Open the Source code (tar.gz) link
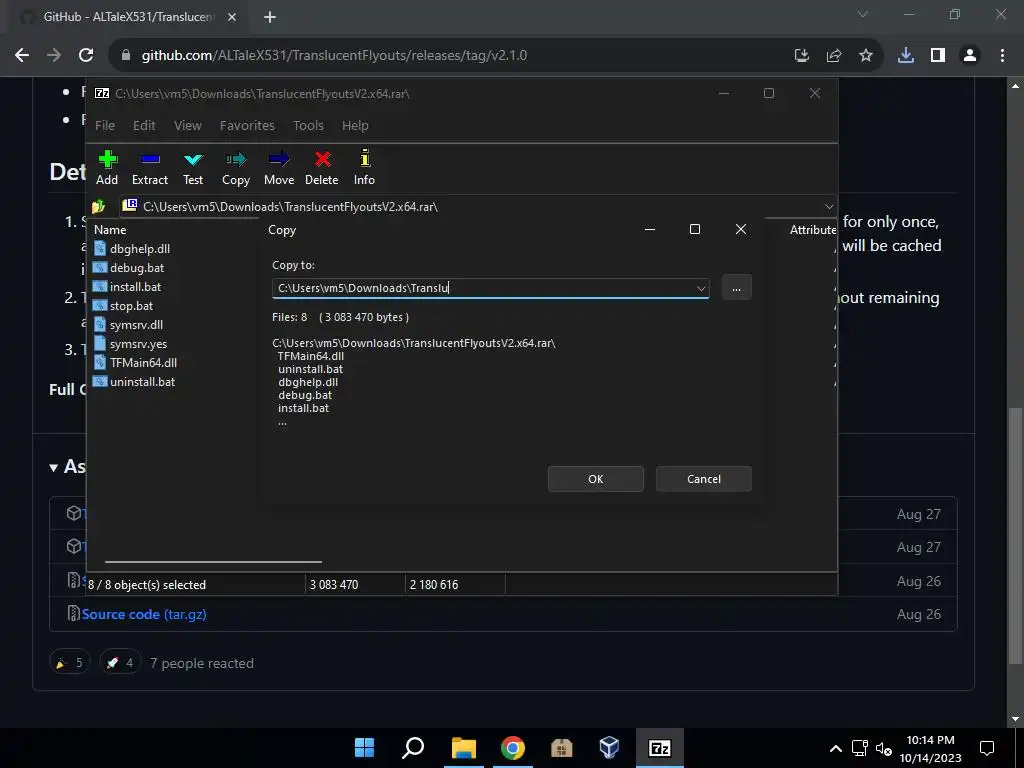This screenshot has width=1024, height=768. 144,615
